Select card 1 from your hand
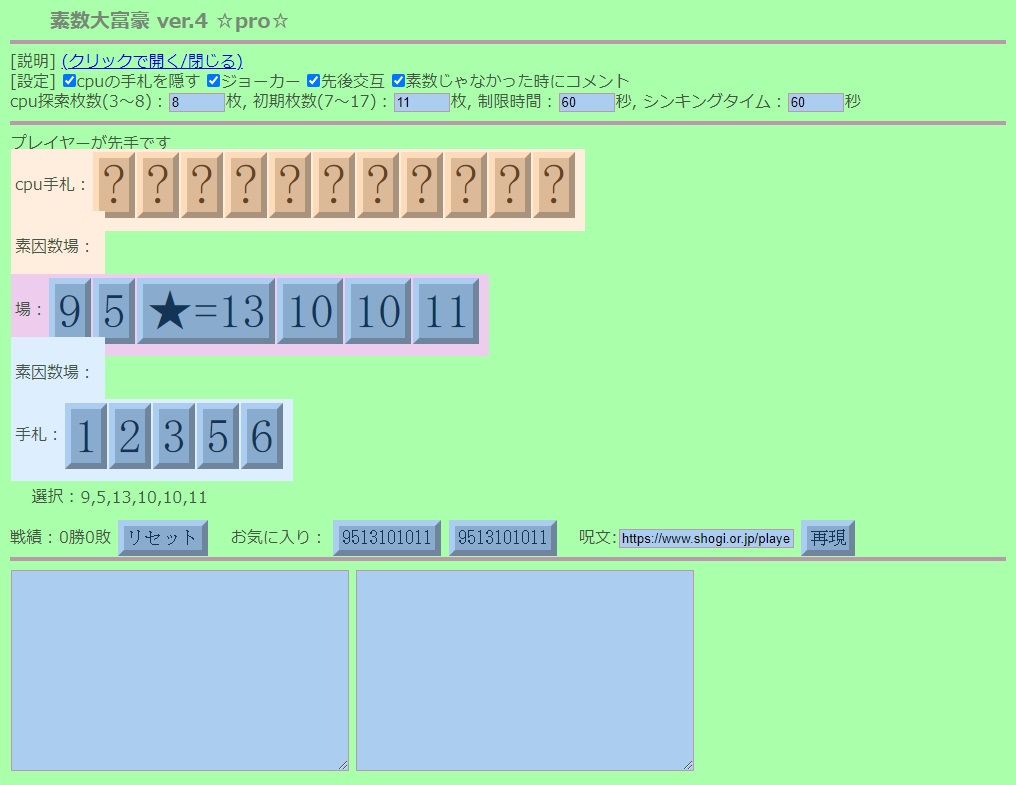This screenshot has height=785, width=1016. tap(86, 436)
